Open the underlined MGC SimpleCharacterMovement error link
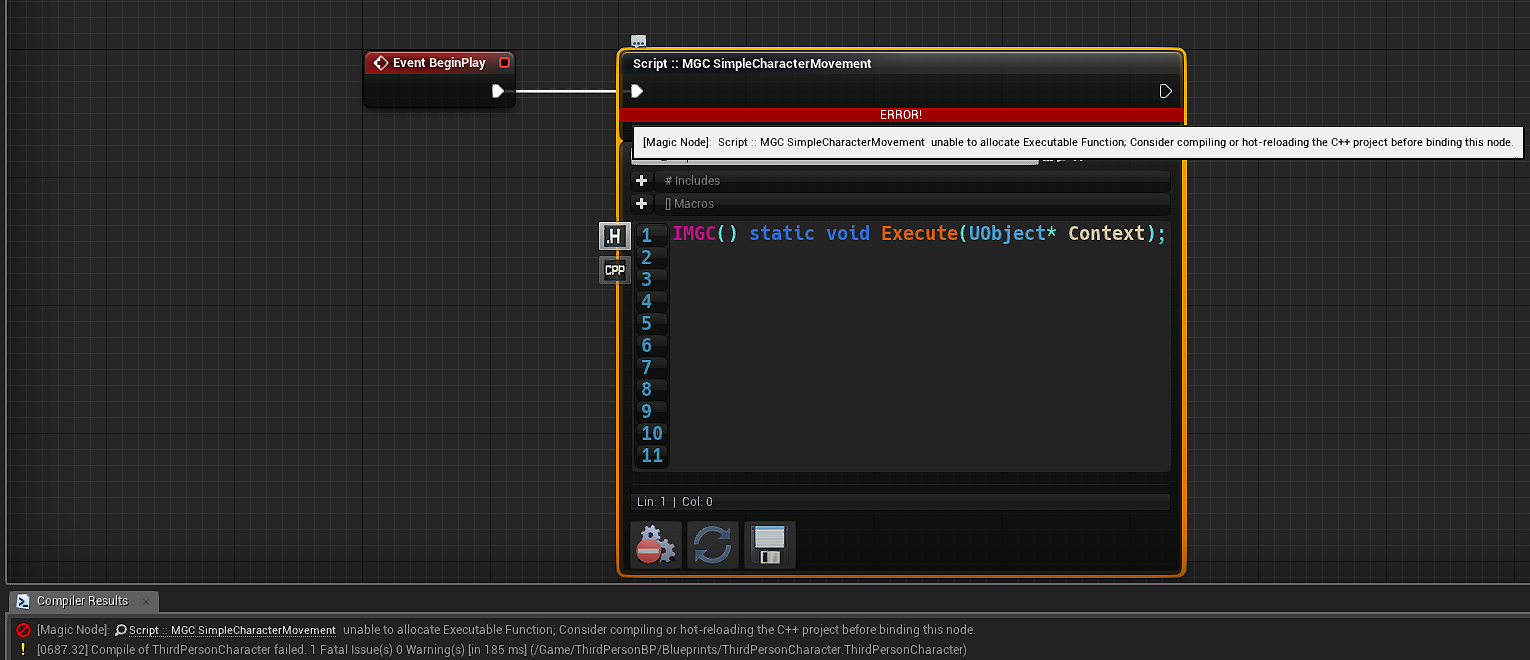The height and width of the screenshot is (660, 1530). (x=251, y=630)
